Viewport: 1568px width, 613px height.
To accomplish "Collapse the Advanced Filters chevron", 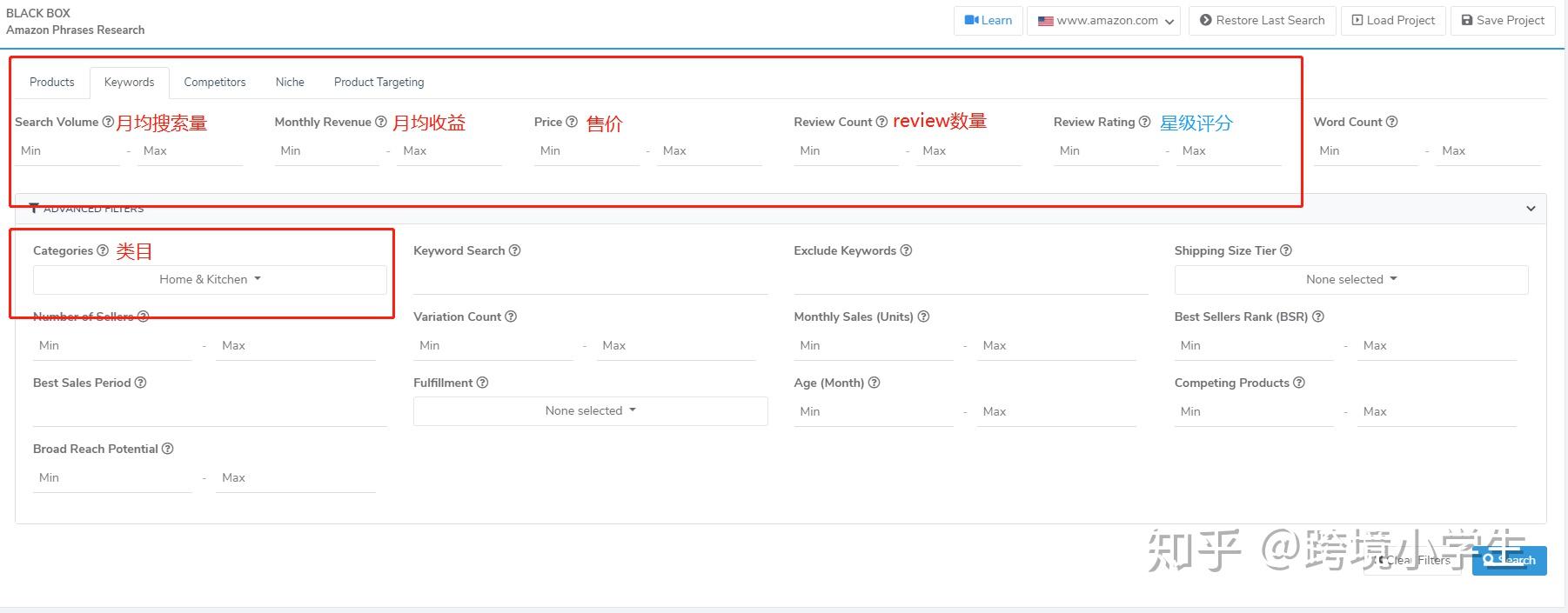I will (1531, 209).
